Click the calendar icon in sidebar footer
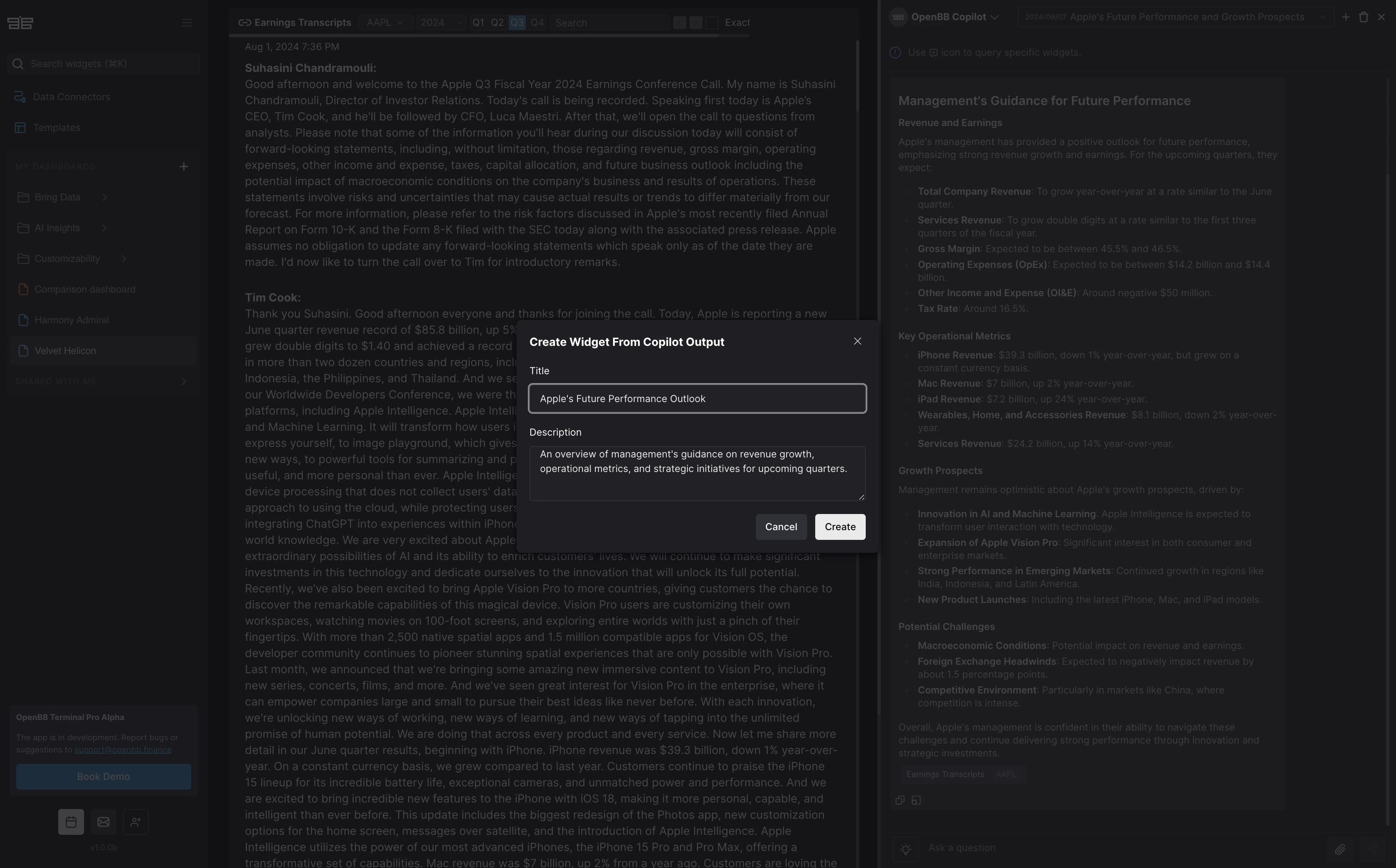Image resolution: width=1396 pixels, height=868 pixels. (71, 822)
